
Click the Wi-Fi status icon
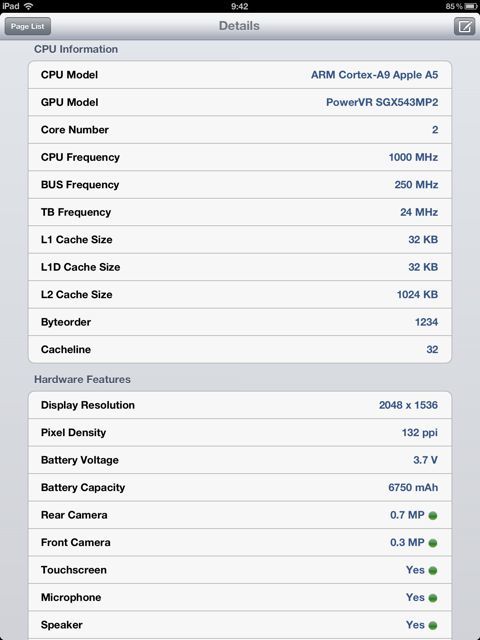(x=29, y=6)
